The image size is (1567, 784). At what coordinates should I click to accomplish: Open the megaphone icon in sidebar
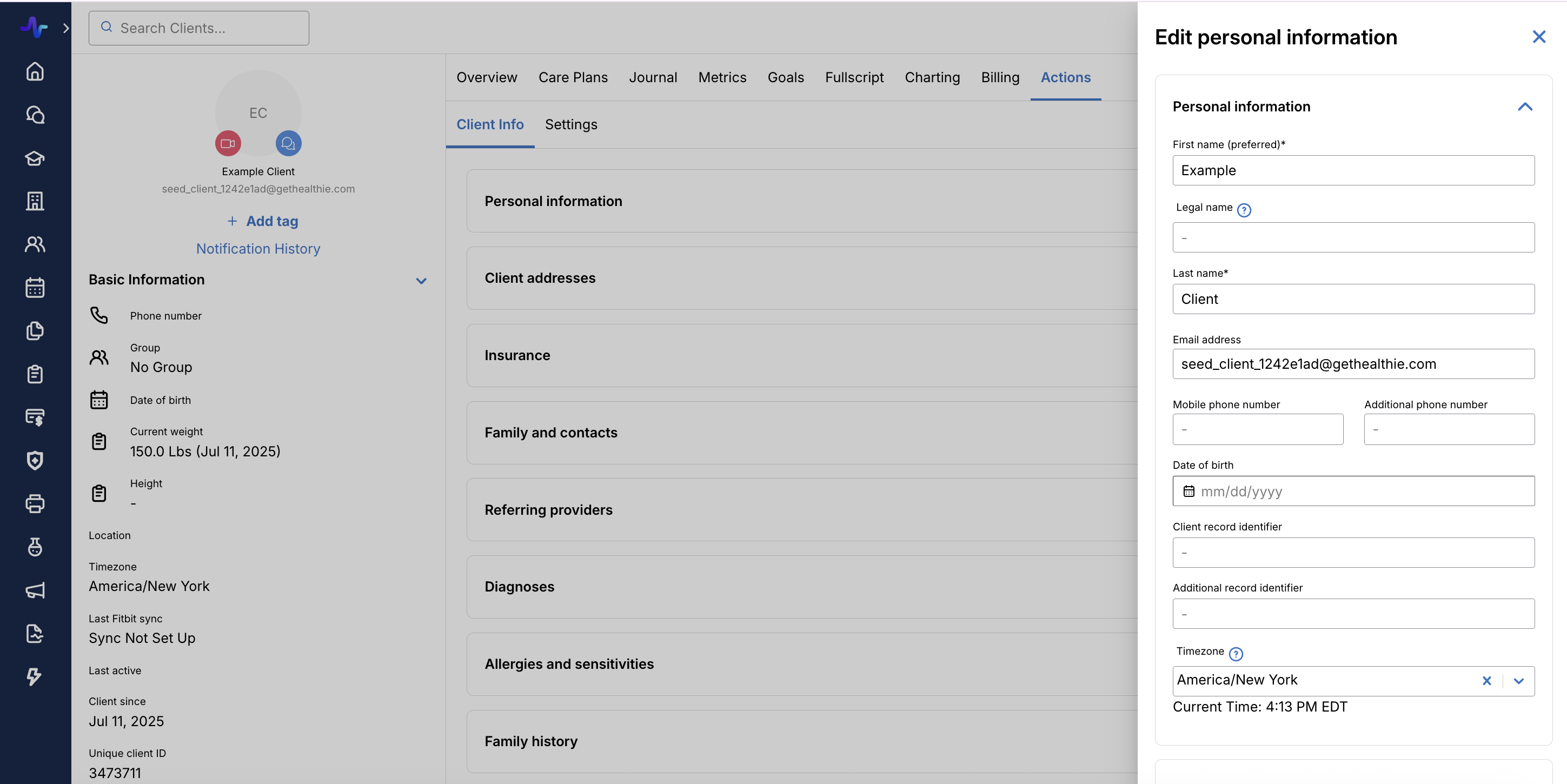point(35,590)
